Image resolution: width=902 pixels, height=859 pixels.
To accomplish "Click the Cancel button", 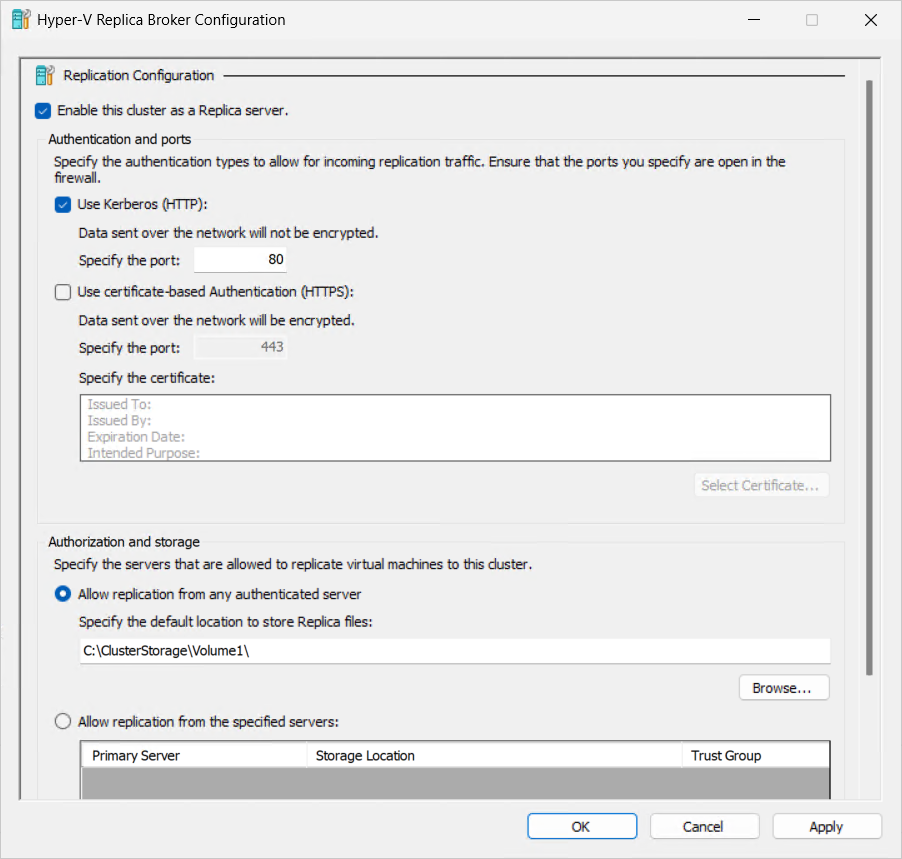I will [705, 827].
